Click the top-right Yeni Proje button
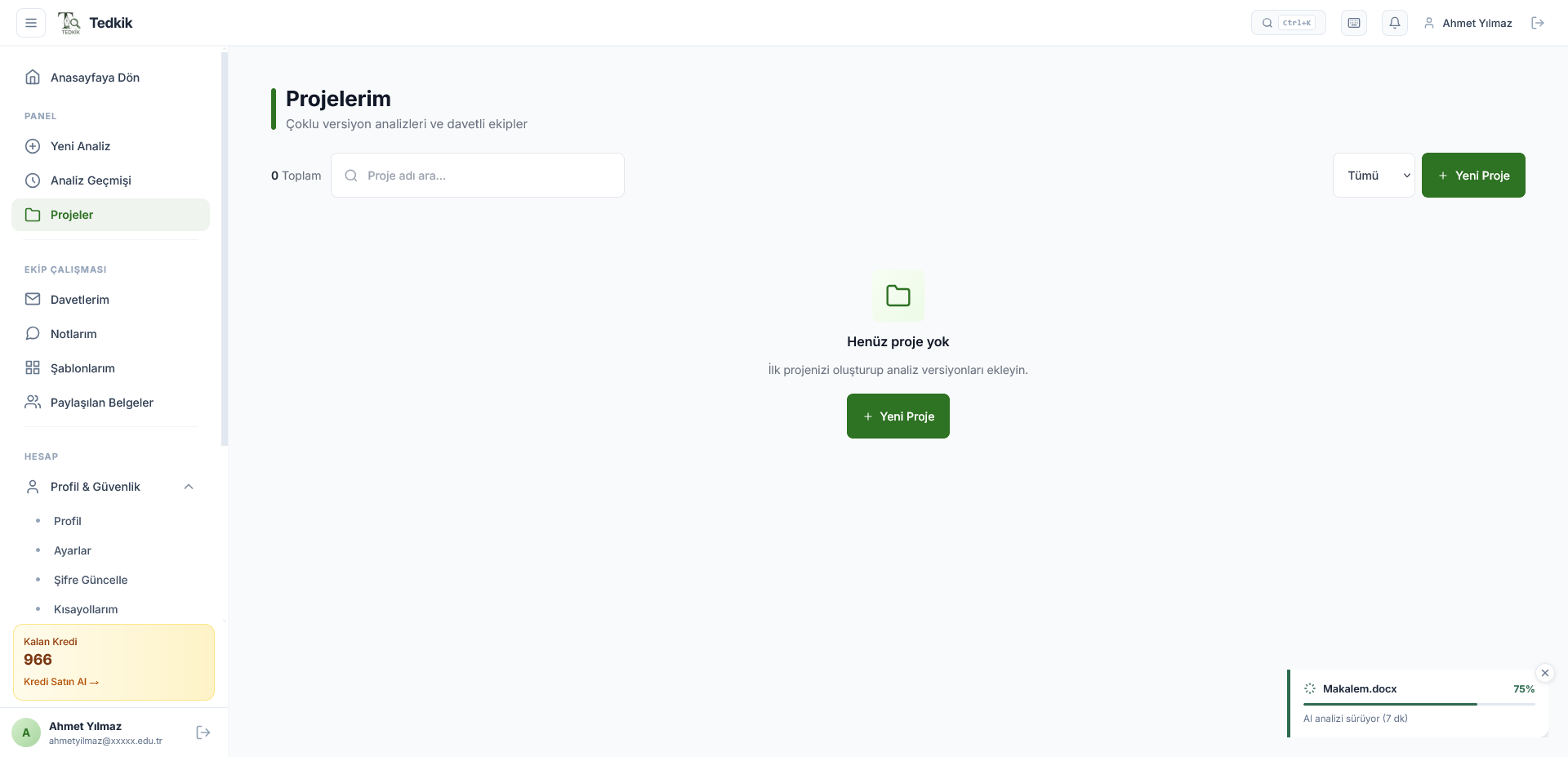The width and height of the screenshot is (1568, 757). point(1473,176)
